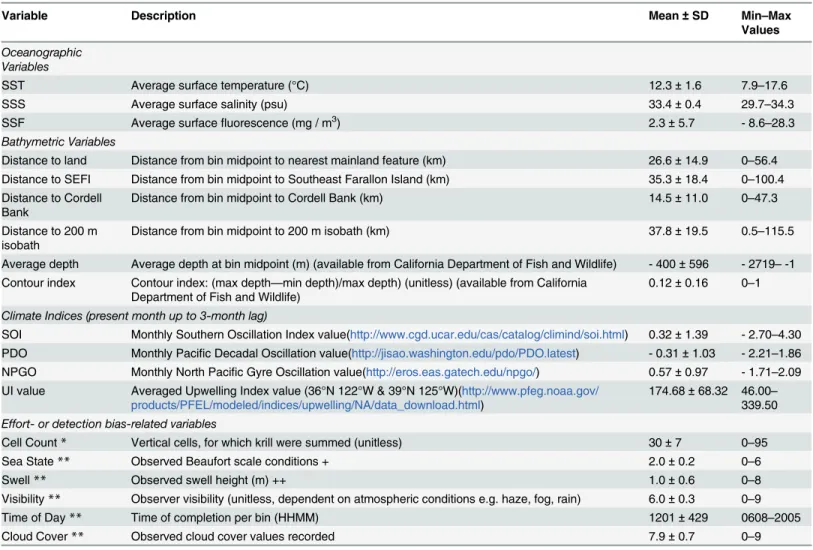This screenshot has height=550, width=813.
Task: Select the 'NPGO' variable cell
Action: point(19,372)
